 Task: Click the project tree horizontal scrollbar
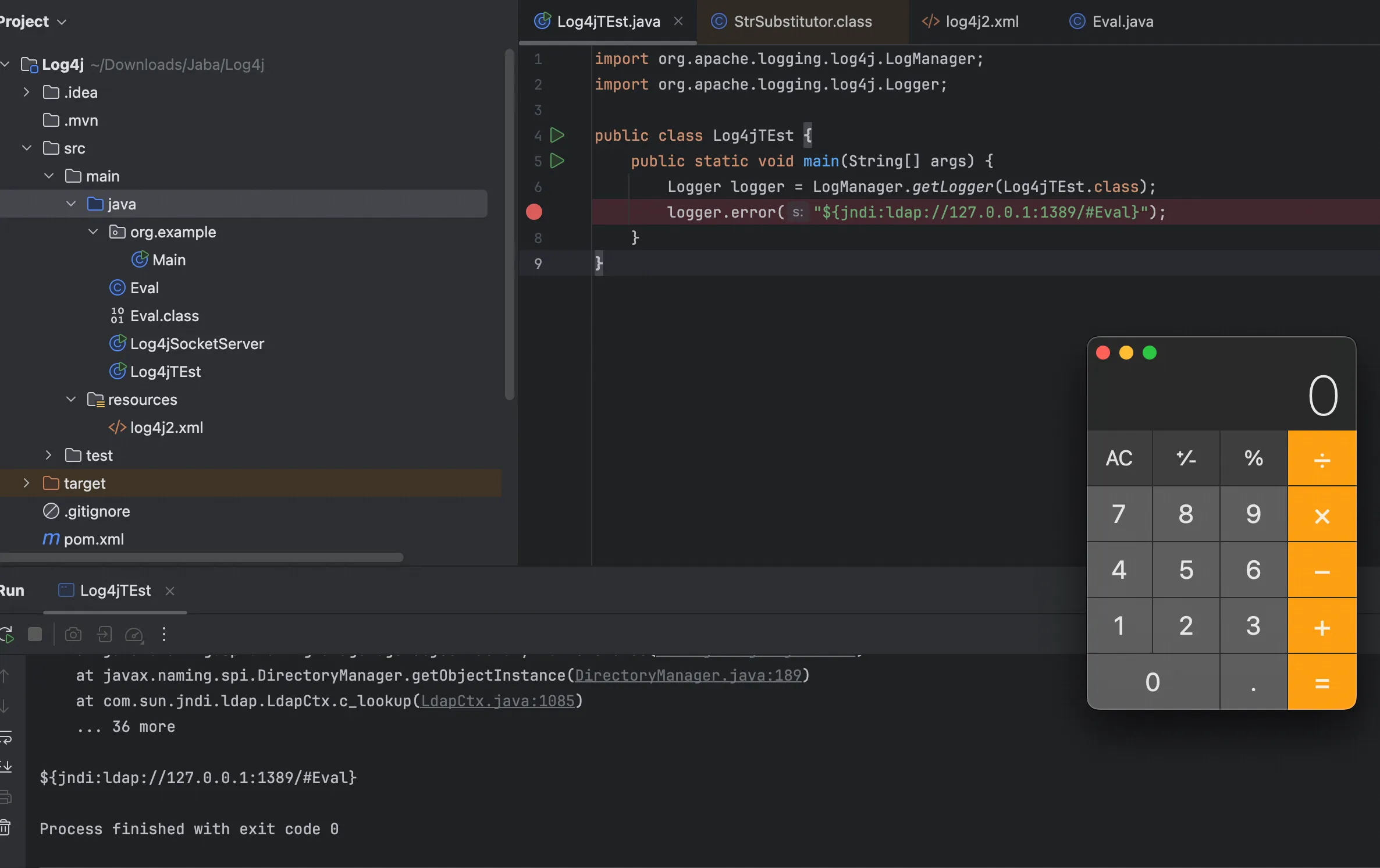[x=201, y=557]
